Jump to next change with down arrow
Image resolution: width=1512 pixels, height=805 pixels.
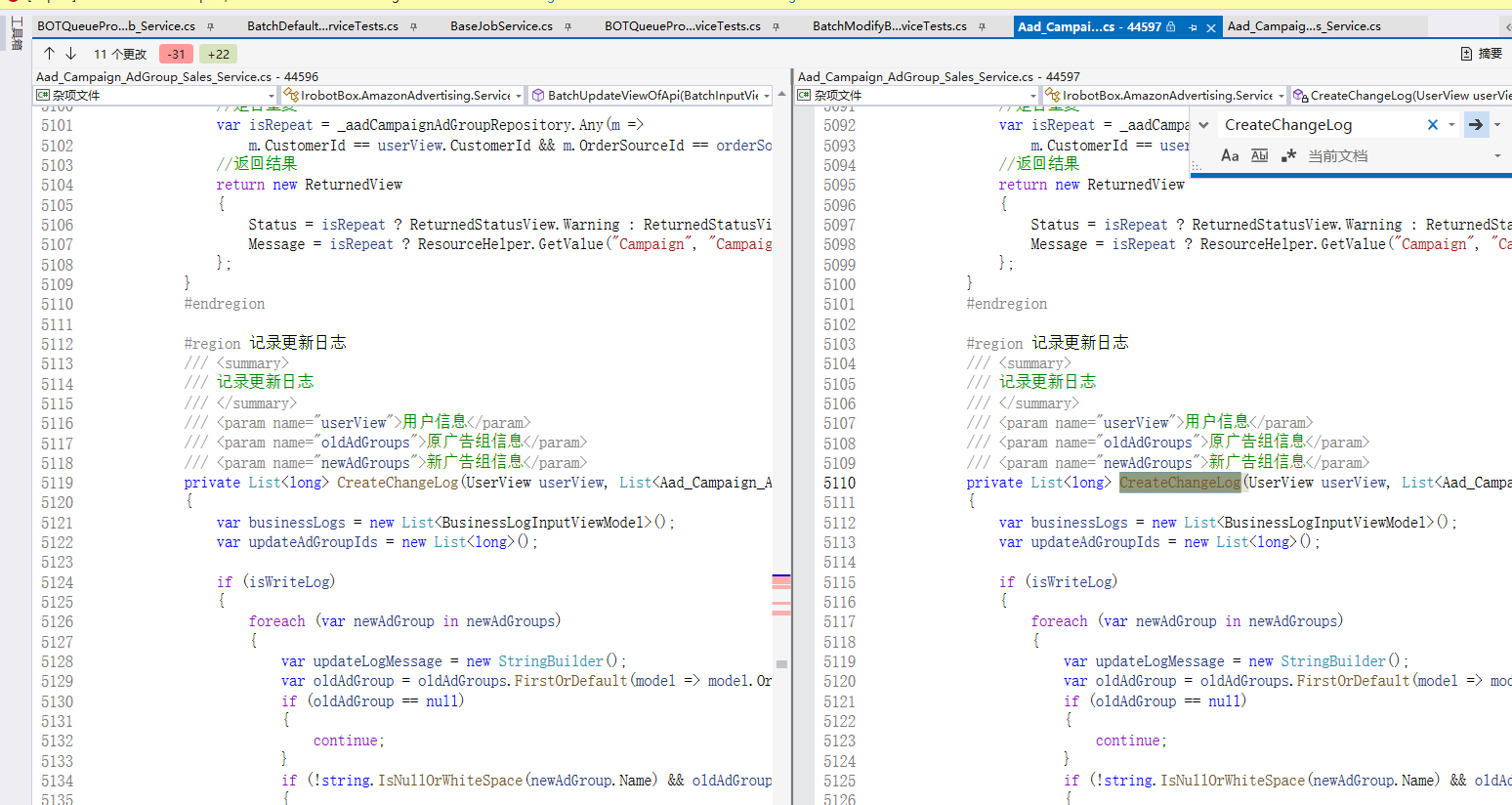(71, 54)
